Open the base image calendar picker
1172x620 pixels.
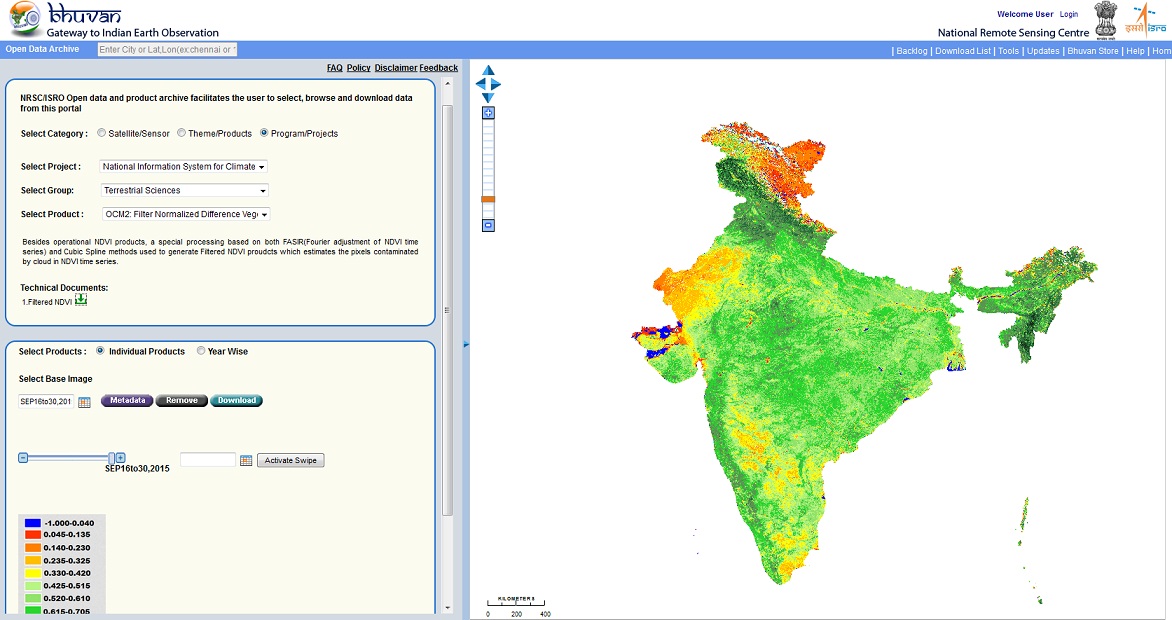(x=84, y=402)
